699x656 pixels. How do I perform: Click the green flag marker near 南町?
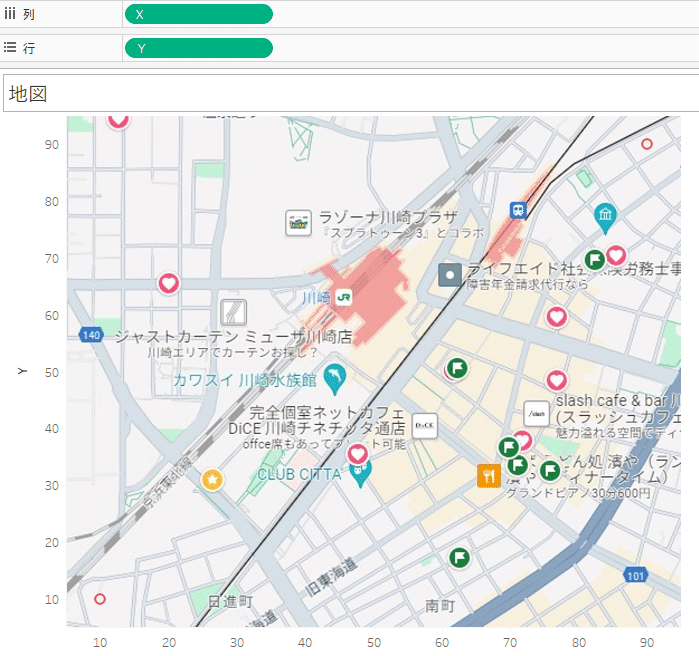pyautogui.click(x=459, y=557)
